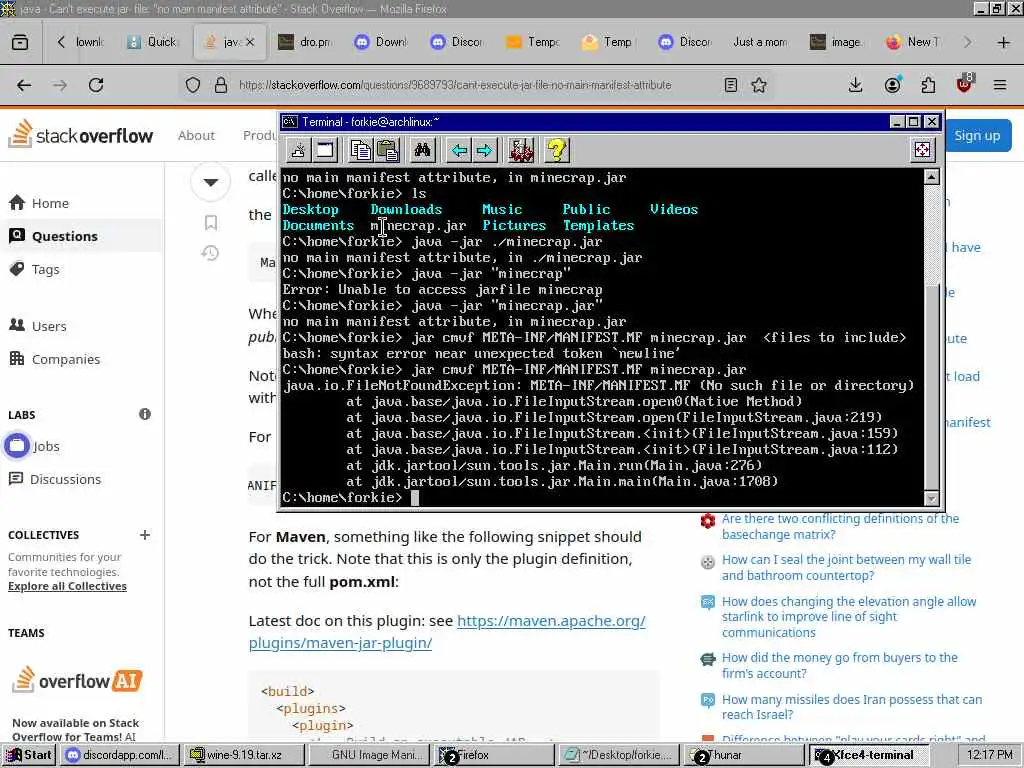Switch to the 'New T' Firefox tab
This screenshot has width=1024, height=768.
click(912, 42)
